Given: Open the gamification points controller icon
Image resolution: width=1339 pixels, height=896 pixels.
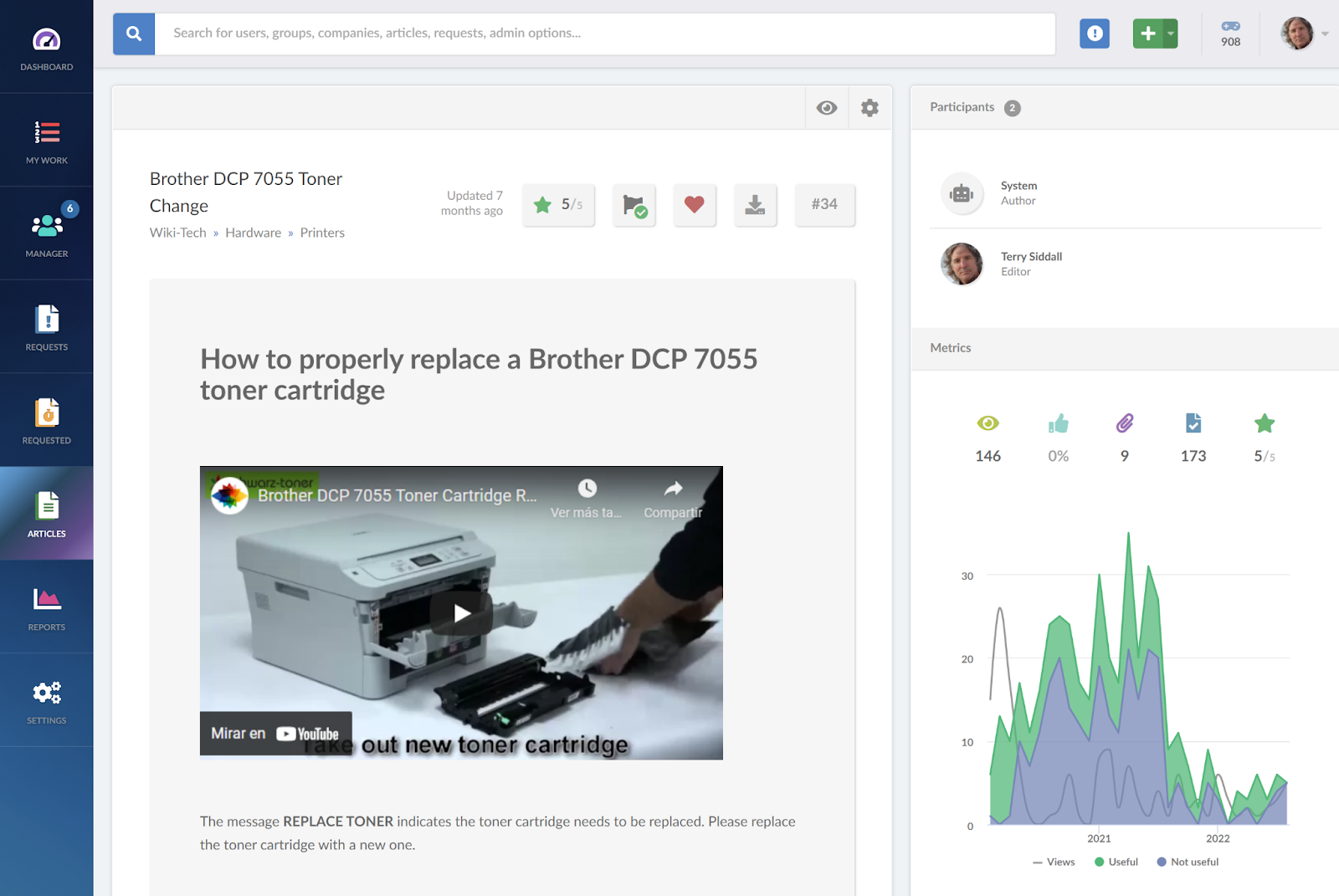Looking at the screenshot, I should 1229,28.
